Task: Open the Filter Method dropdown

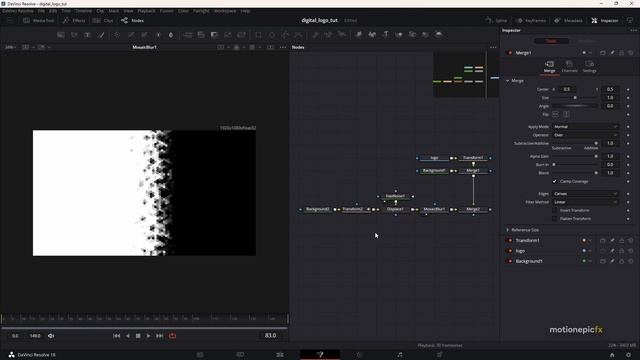Action: coord(585,202)
